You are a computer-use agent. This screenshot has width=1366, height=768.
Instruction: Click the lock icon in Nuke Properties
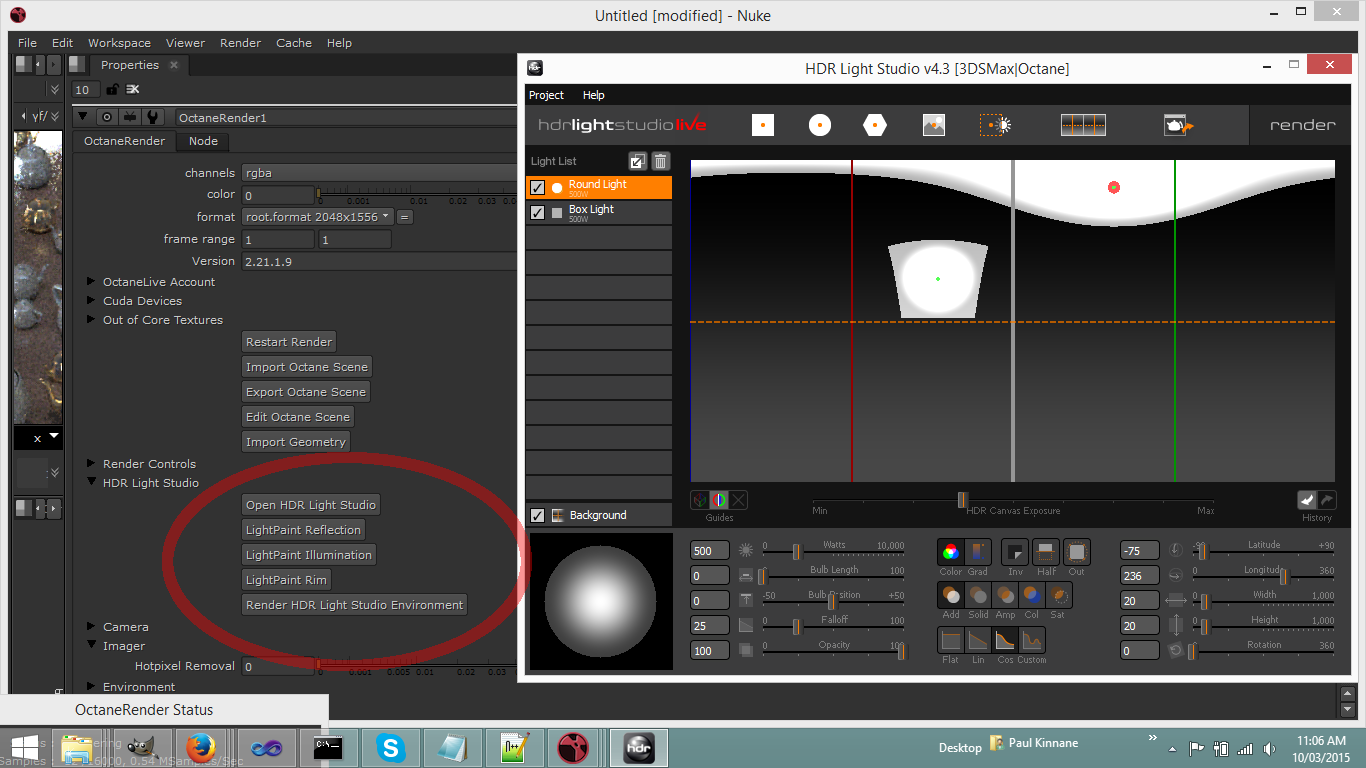click(112, 90)
